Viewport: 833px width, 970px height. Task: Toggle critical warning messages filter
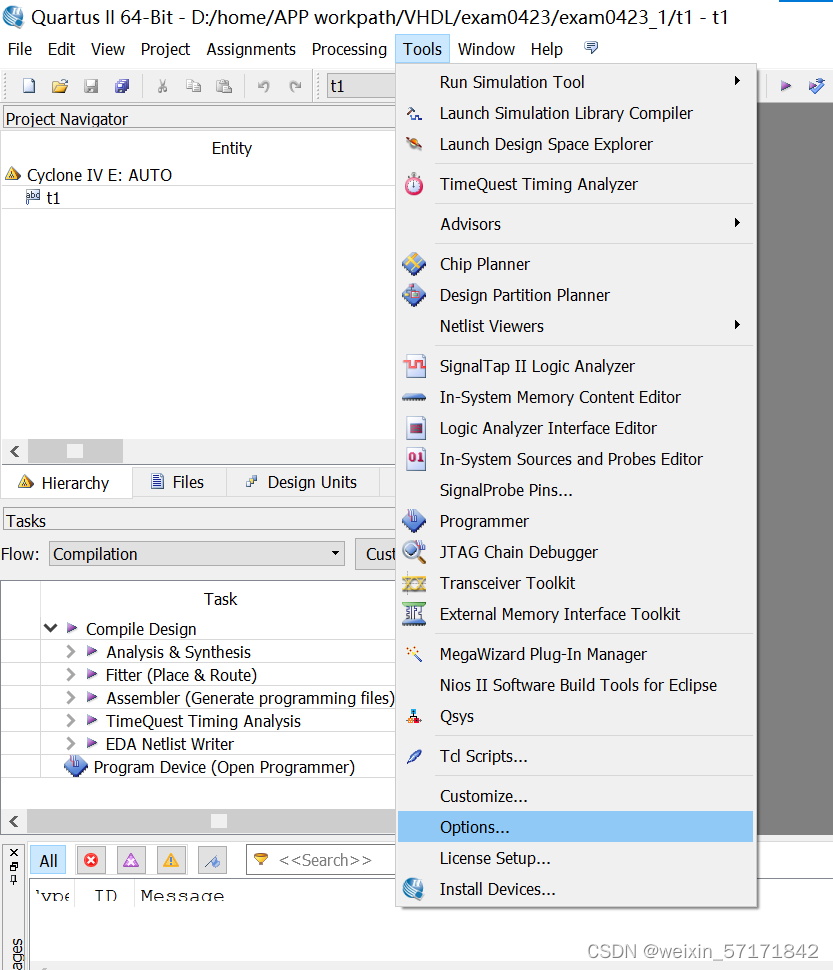tap(130, 861)
